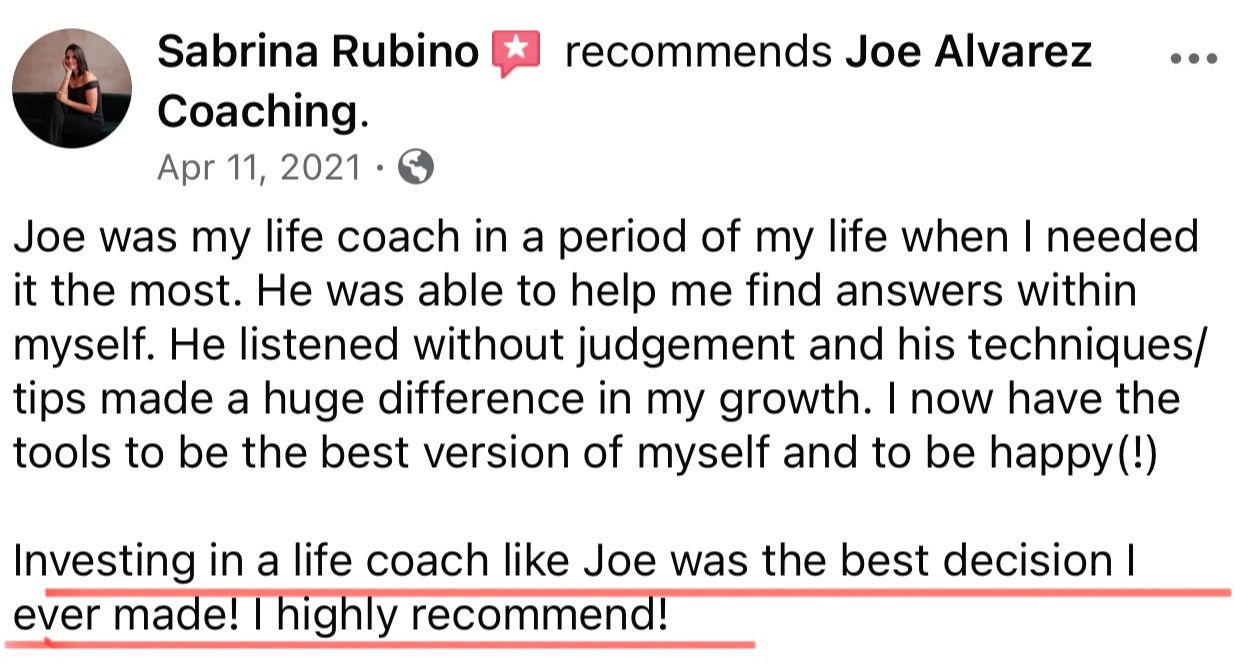Image resolution: width=1260 pixels, height=666 pixels.
Task: Select the line about listening without judgement
Action: [x=611, y=346]
